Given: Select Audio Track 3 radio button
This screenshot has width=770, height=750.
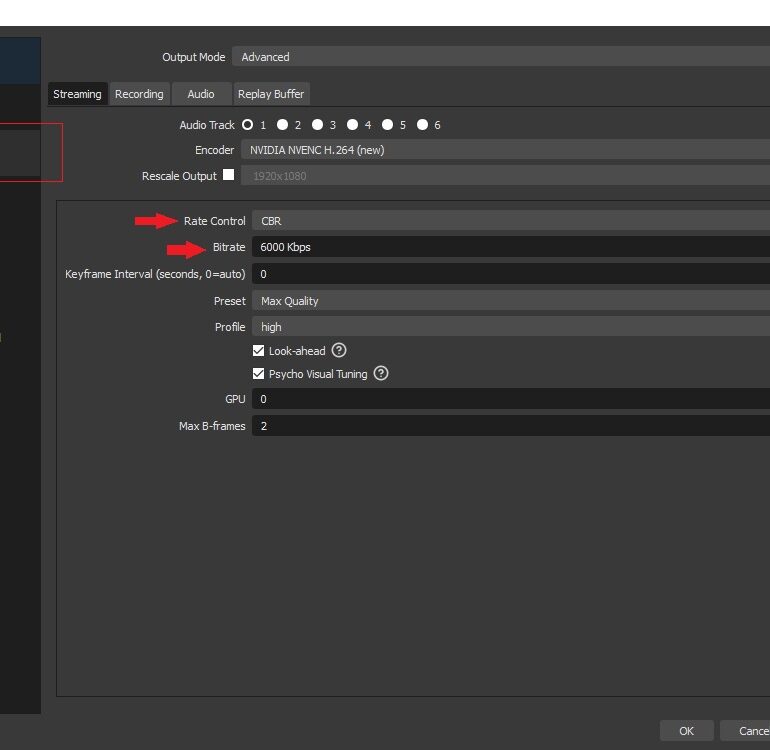Looking at the screenshot, I should point(317,125).
